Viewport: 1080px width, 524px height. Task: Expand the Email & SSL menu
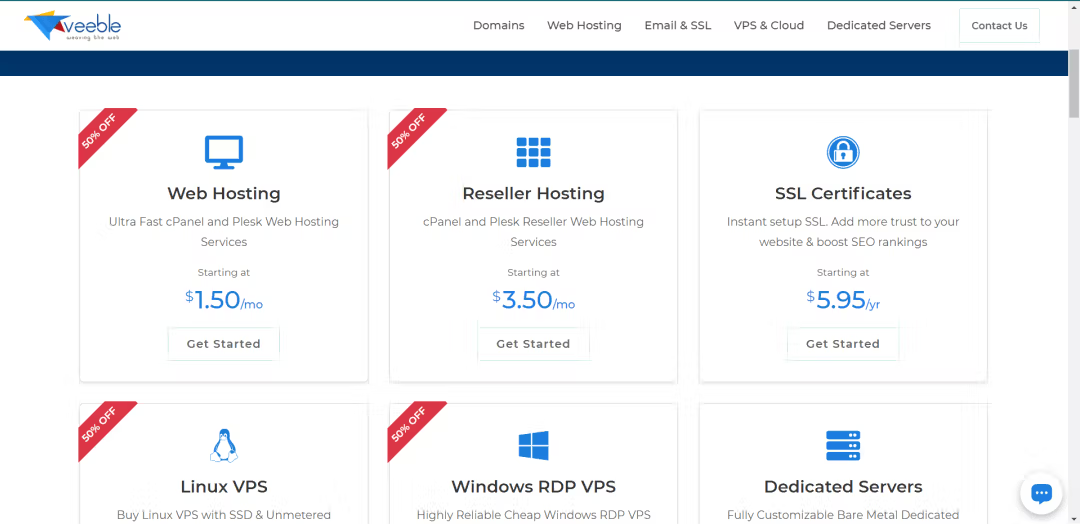[677, 26]
